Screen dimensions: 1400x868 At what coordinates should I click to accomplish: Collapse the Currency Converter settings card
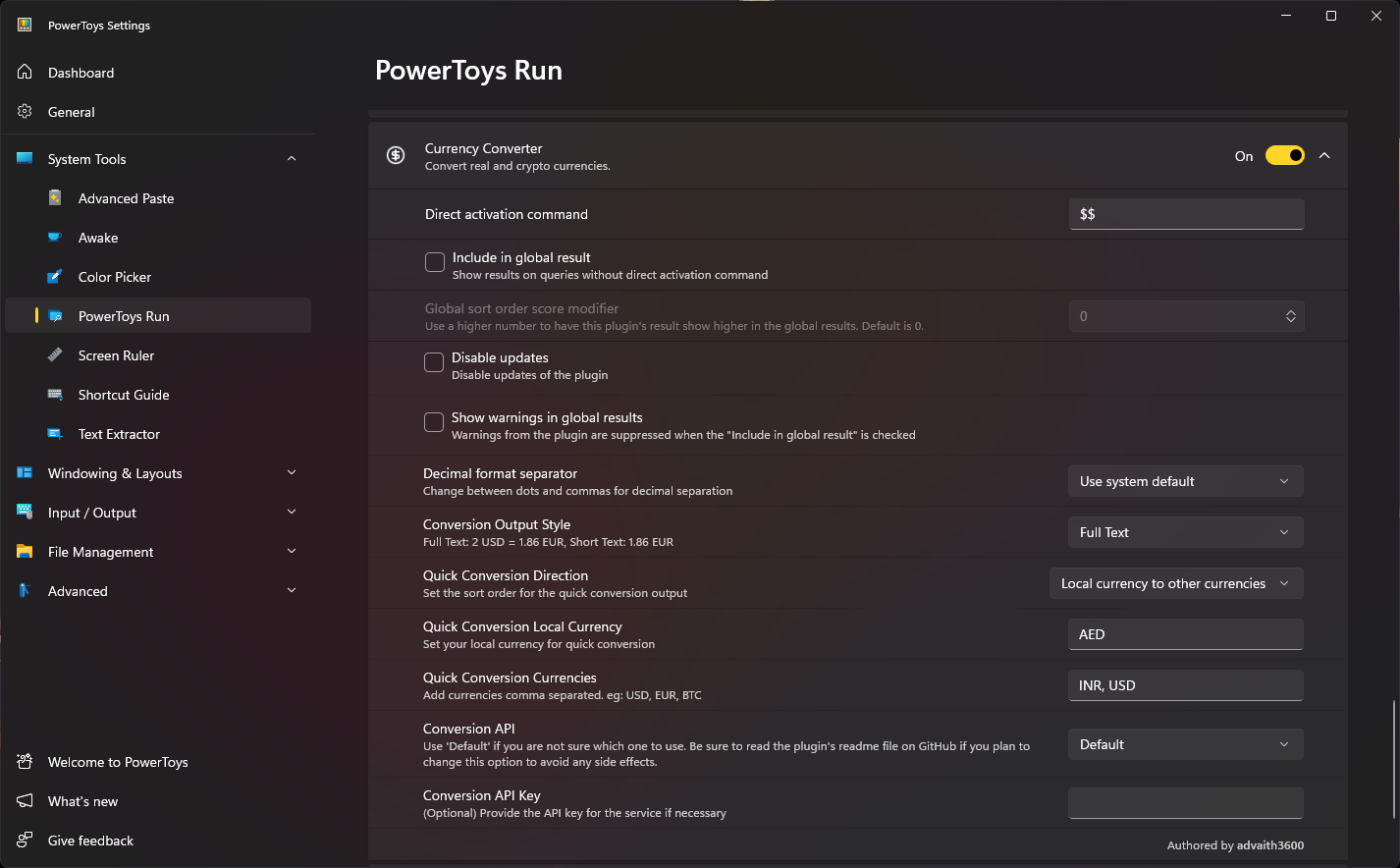point(1324,155)
